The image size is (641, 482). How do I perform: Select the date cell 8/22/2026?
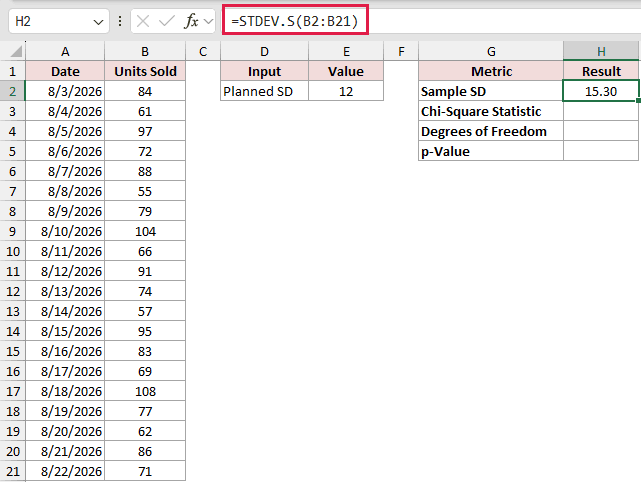pyautogui.click(x=65, y=471)
